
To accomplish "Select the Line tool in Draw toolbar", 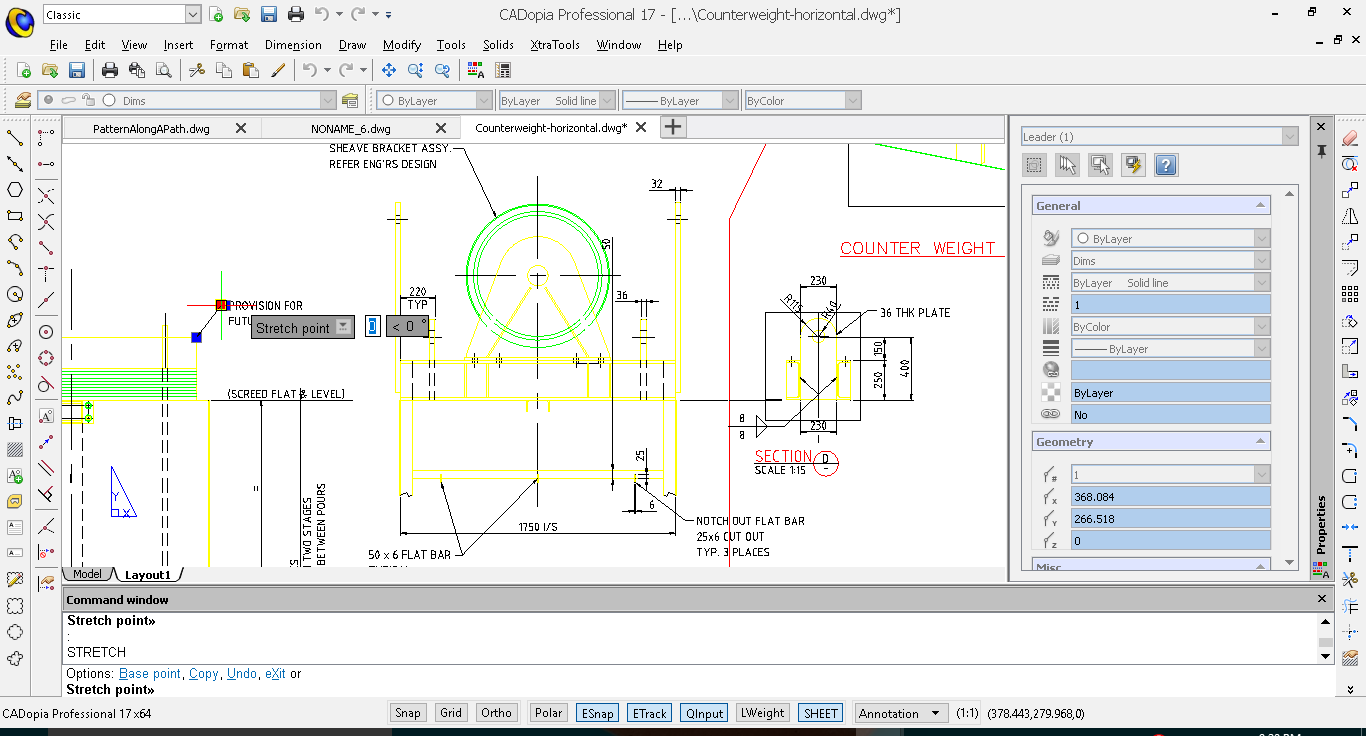I will (15, 138).
